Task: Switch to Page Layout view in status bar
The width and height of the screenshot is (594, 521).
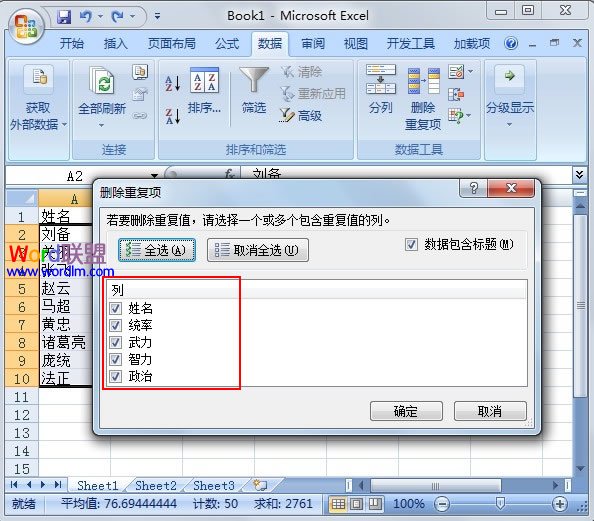Action: coord(356,504)
